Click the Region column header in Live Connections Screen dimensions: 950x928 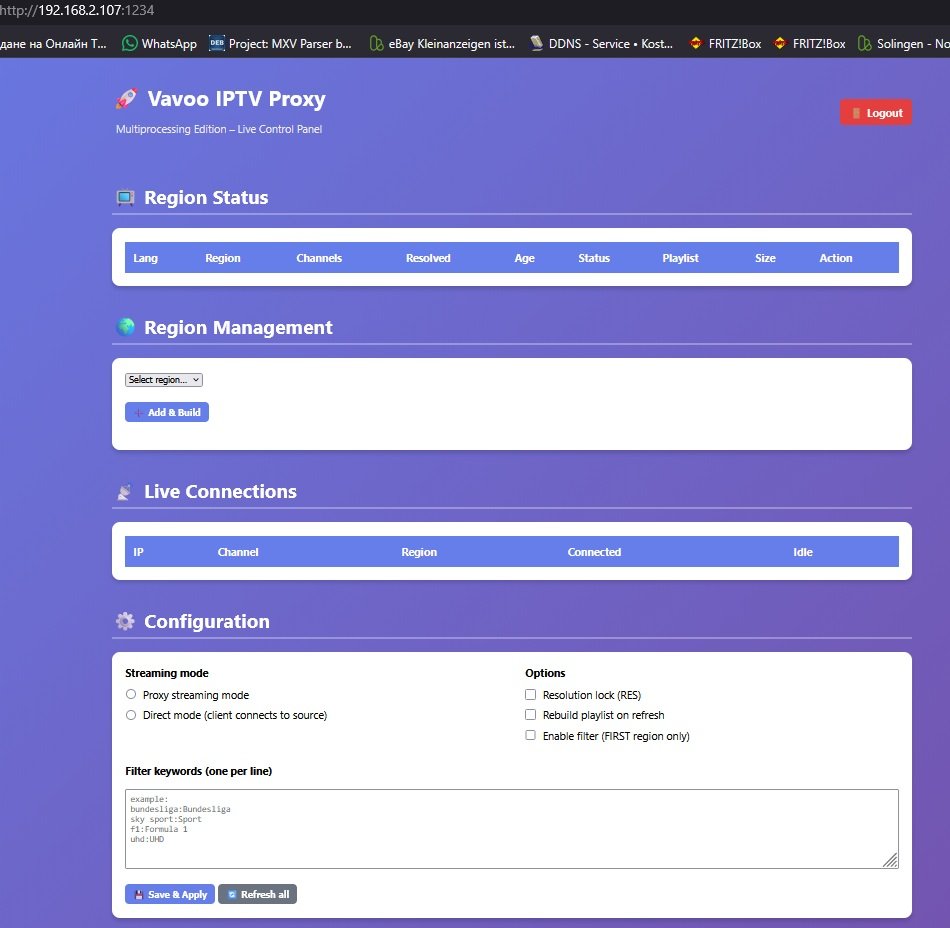419,552
